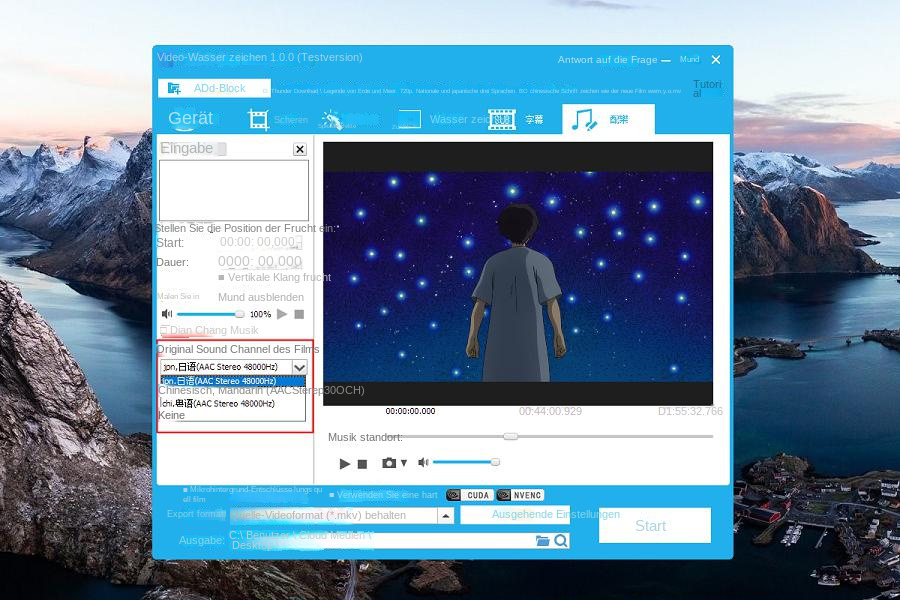Select highlighted jpn 日语 option in list
Image resolution: width=900 pixels, height=600 pixels.
pyautogui.click(x=232, y=381)
